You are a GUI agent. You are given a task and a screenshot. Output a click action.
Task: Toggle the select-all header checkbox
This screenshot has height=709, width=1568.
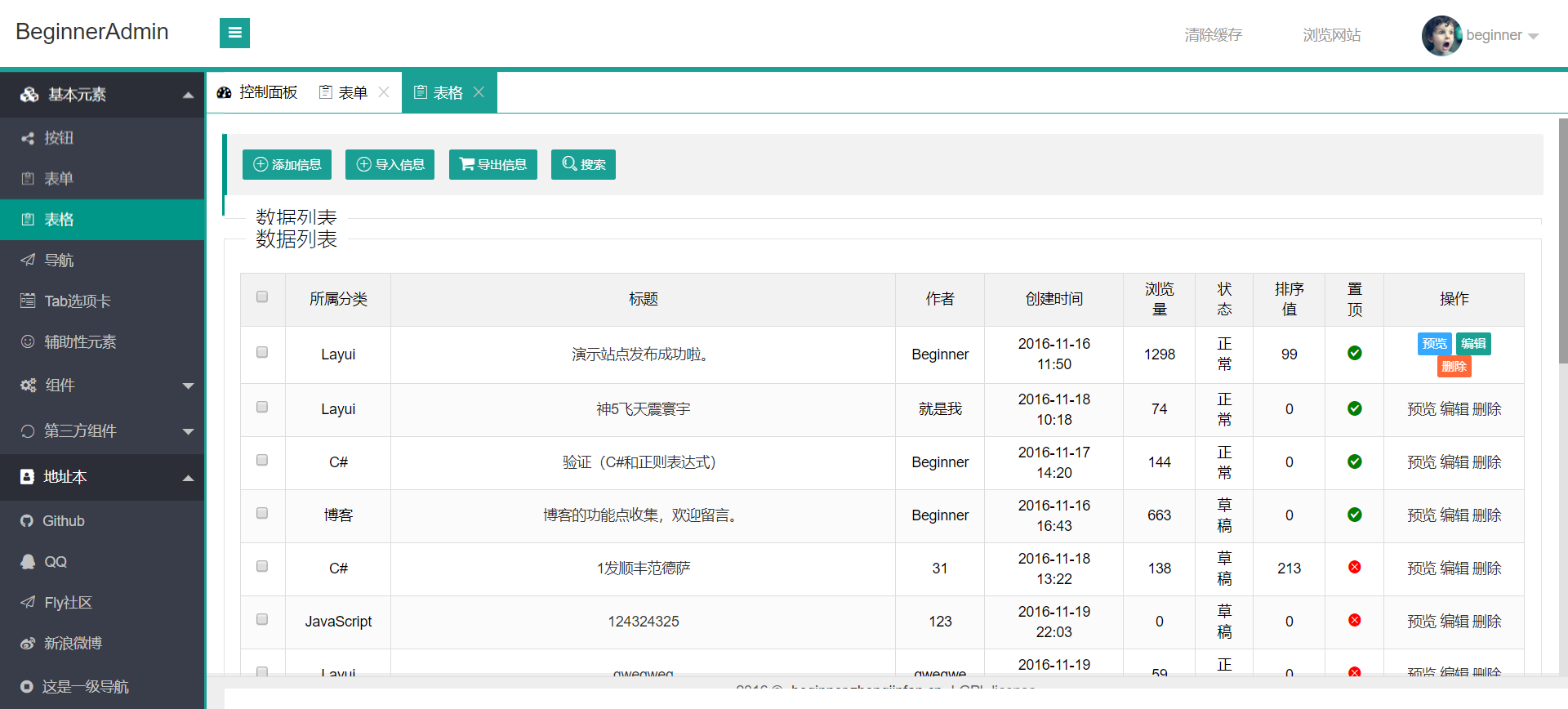tap(262, 297)
